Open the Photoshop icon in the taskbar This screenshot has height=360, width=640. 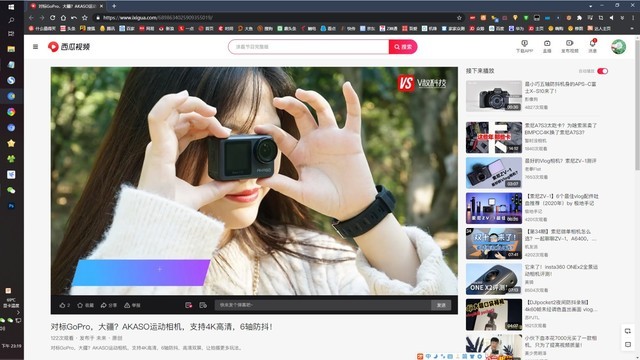(x=11, y=206)
